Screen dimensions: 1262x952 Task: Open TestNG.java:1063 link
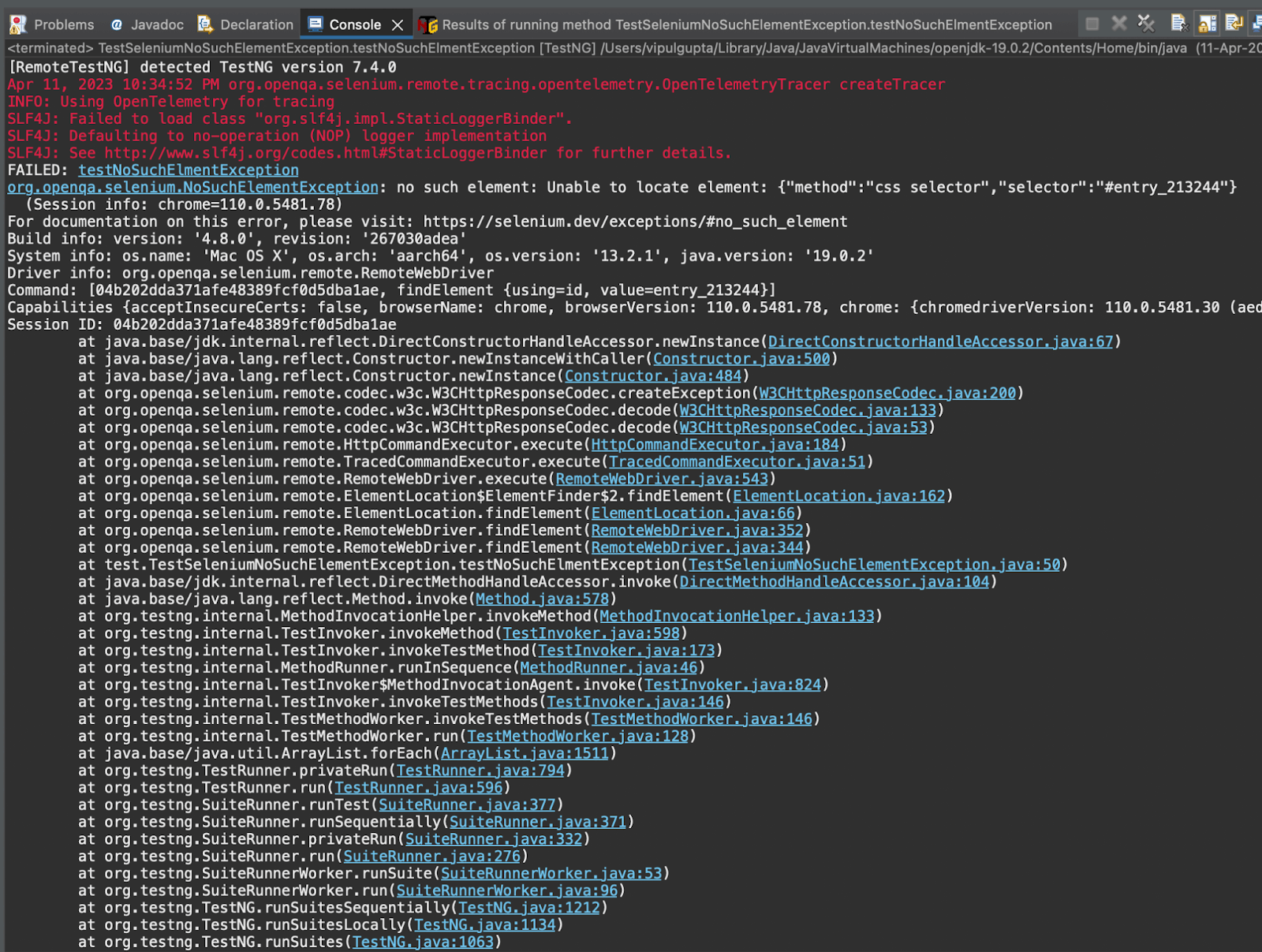pos(423,943)
